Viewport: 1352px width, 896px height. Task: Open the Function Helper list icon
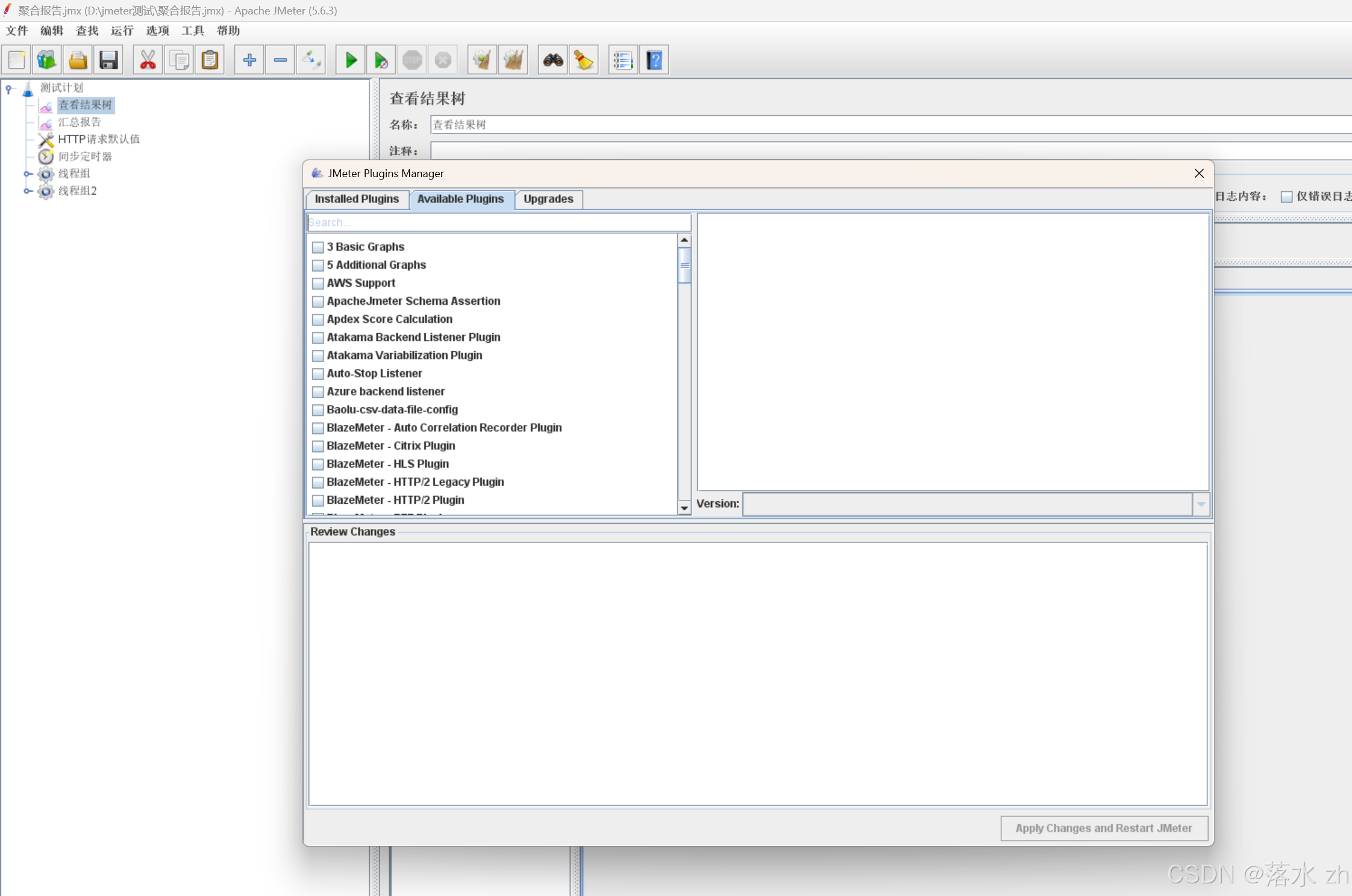click(623, 60)
